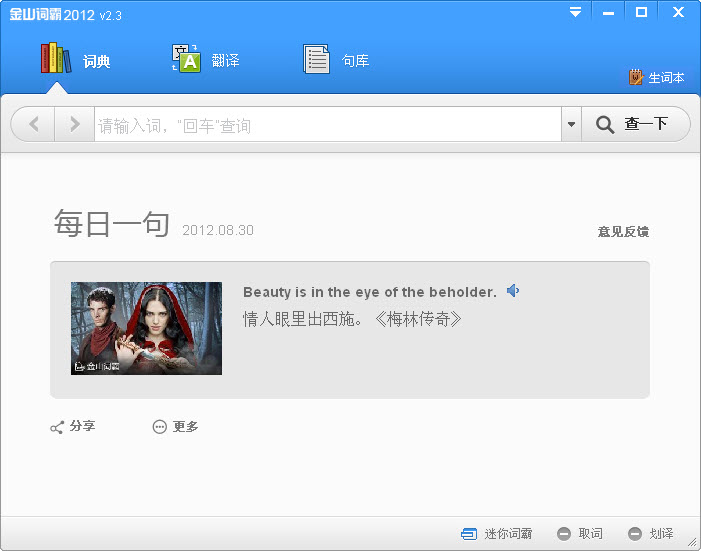Open the 意见反馈 feedback link

click(x=623, y=232)
